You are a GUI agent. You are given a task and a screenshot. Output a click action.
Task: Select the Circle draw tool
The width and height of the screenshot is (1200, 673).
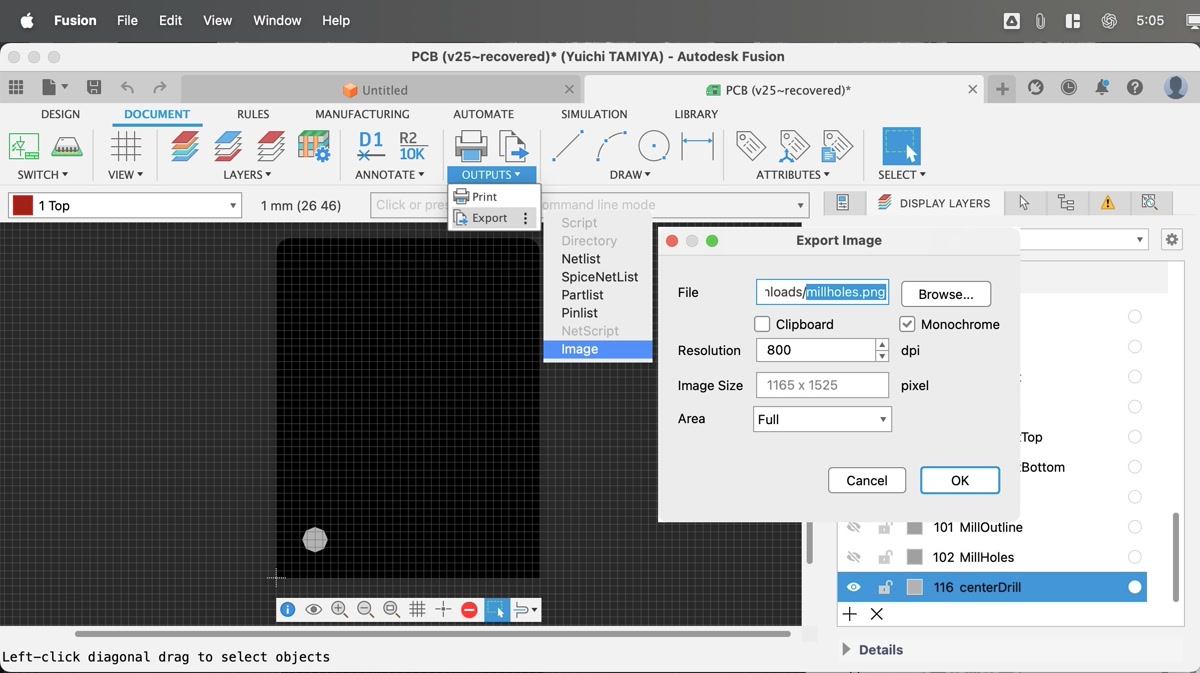click(654, 146)
